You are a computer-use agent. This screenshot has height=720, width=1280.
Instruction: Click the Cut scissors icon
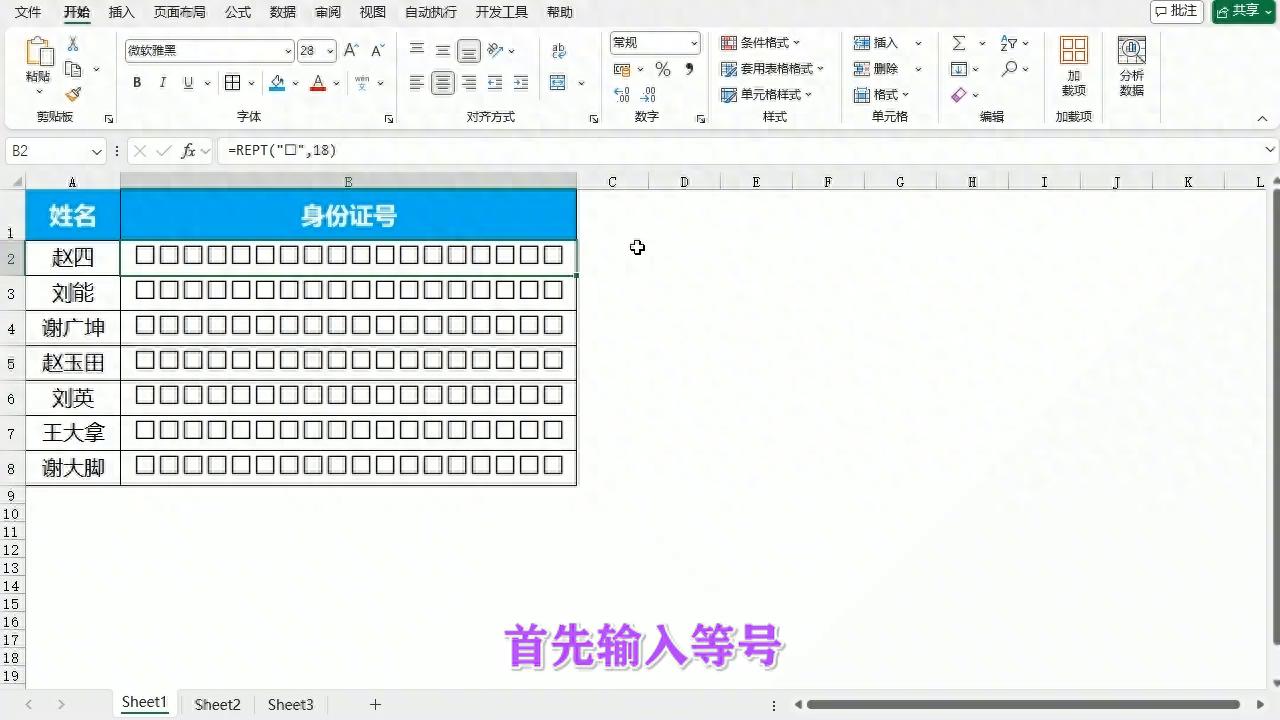click(73, 45)
